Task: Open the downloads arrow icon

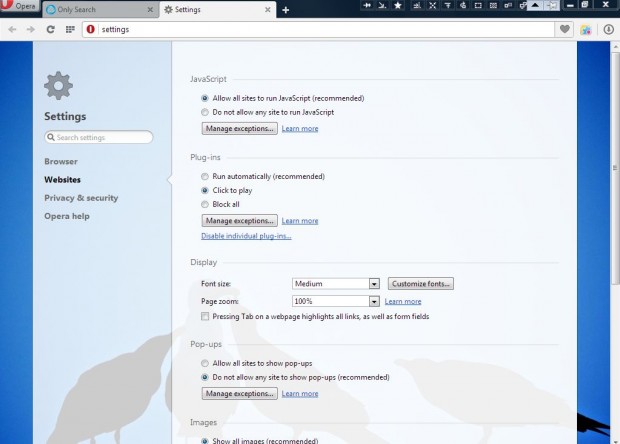Action: pyautogui.click(x=609, y=29)
